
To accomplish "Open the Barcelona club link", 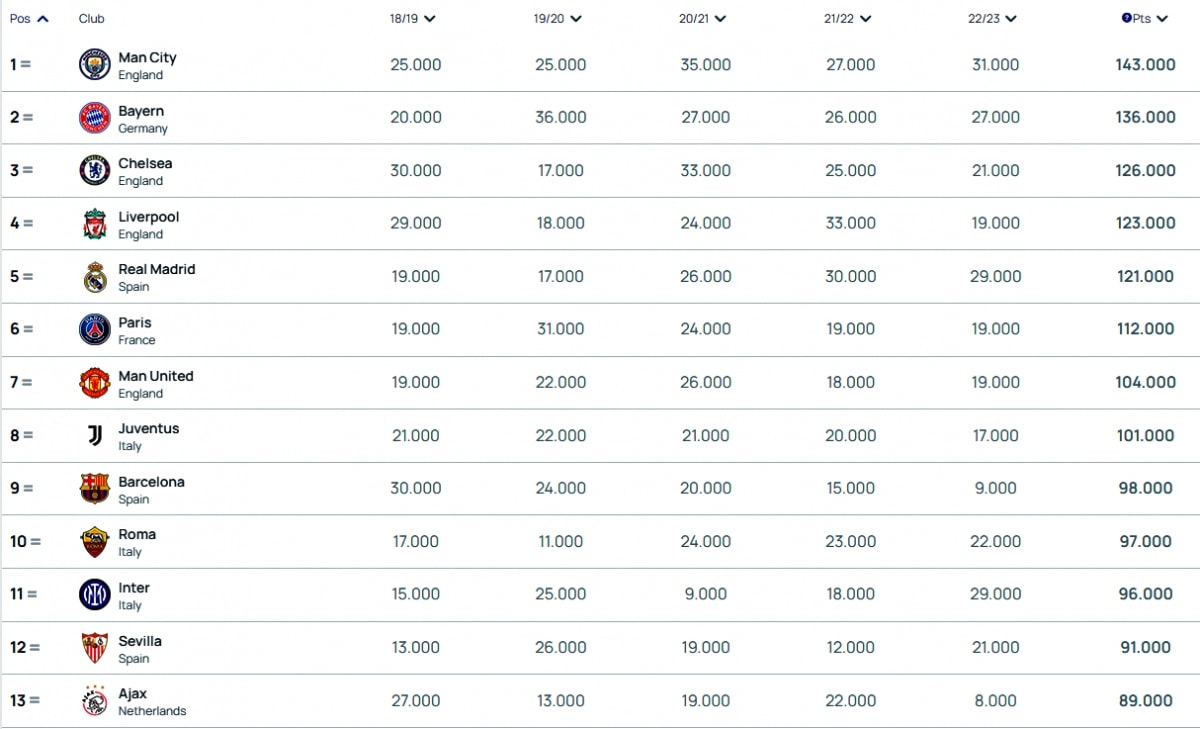I will point(151,482).
